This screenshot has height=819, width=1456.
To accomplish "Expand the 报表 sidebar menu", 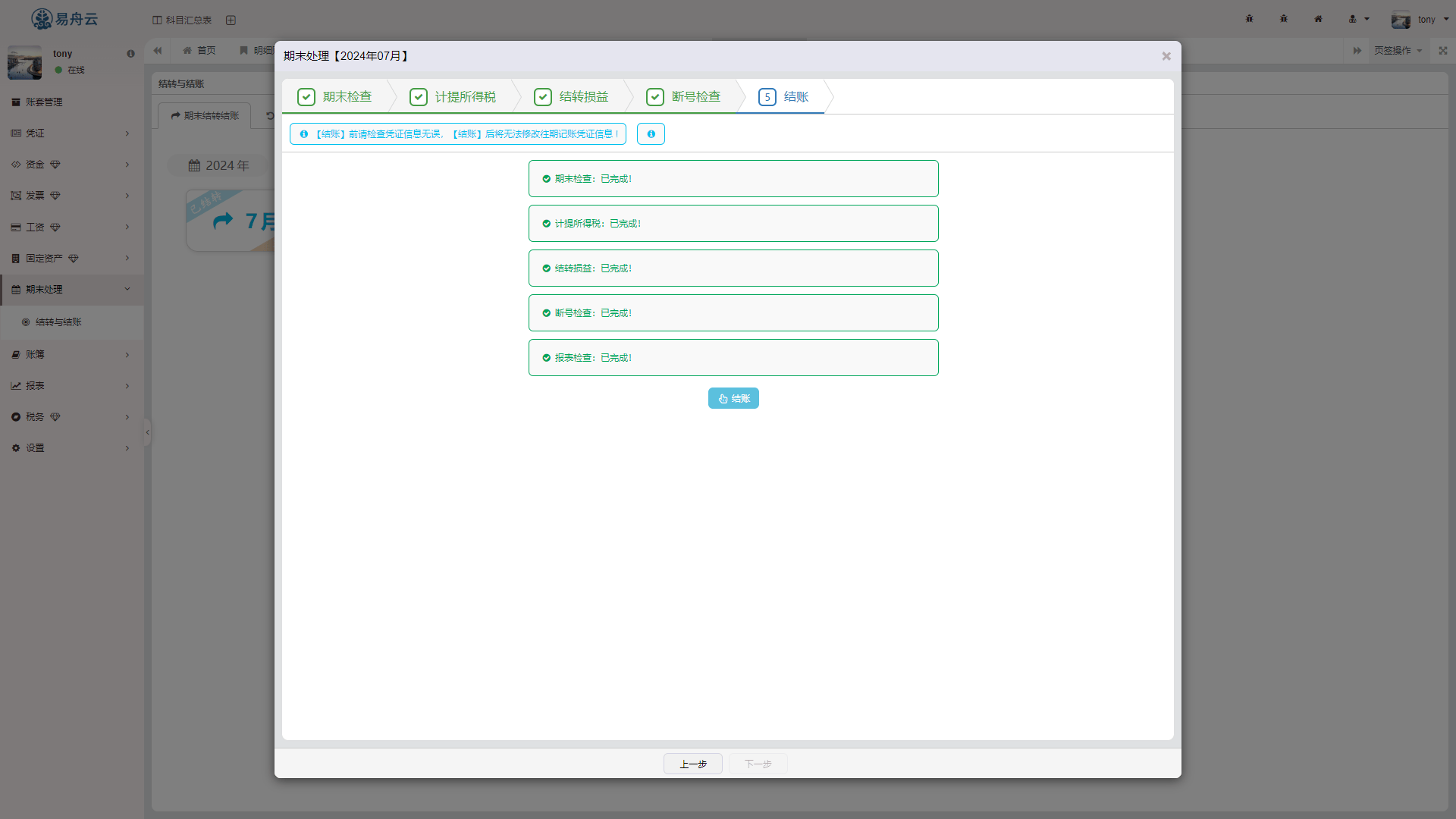I will click(x=72, y=385).
